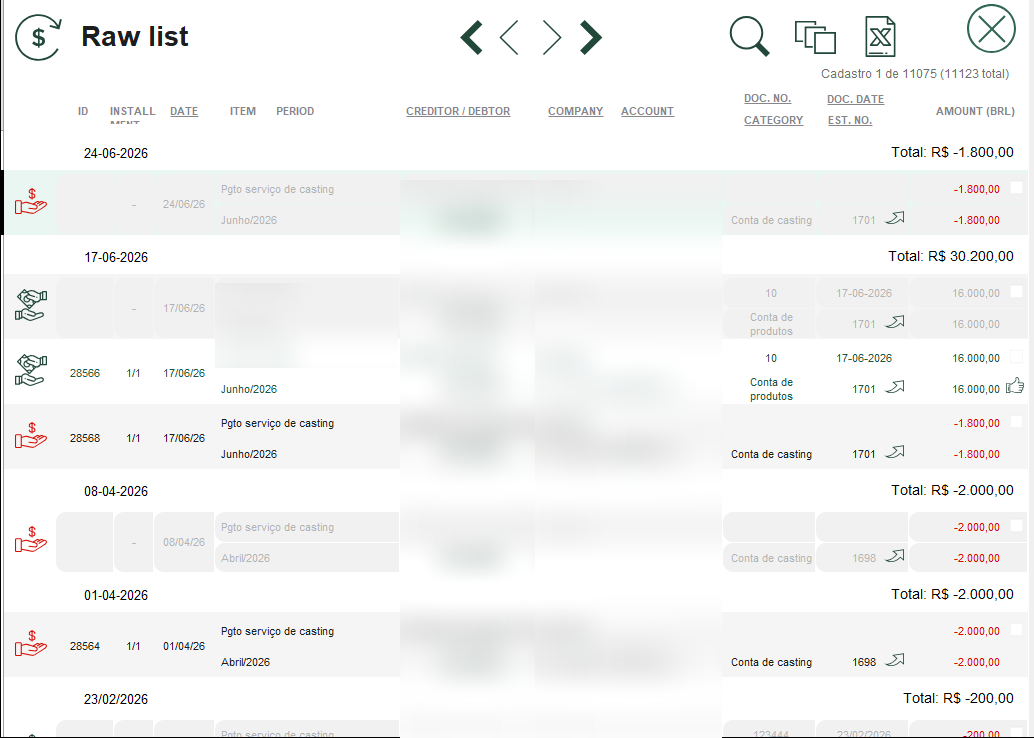Viewport: 1034px width, 738px height.
Task: Open estimate arrow beside 1701 in row 28568
Action: tap(895, 452)
